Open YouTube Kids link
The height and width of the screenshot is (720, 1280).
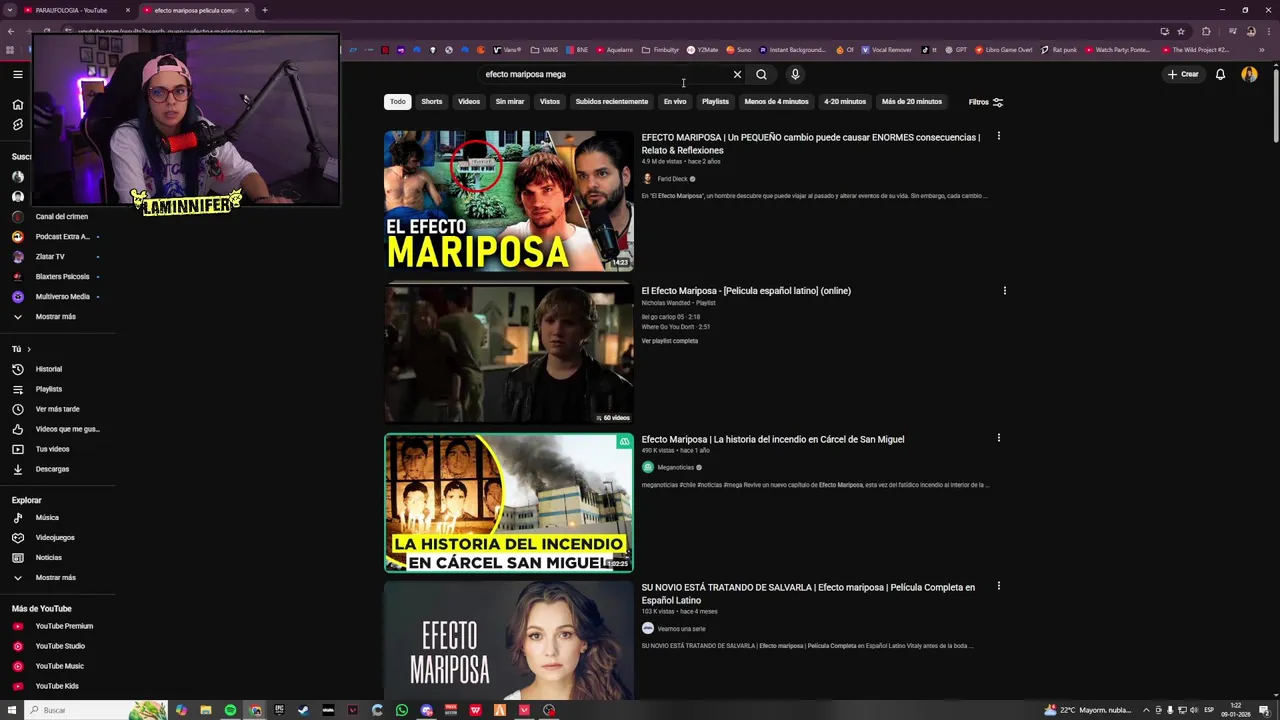[57, 686]
